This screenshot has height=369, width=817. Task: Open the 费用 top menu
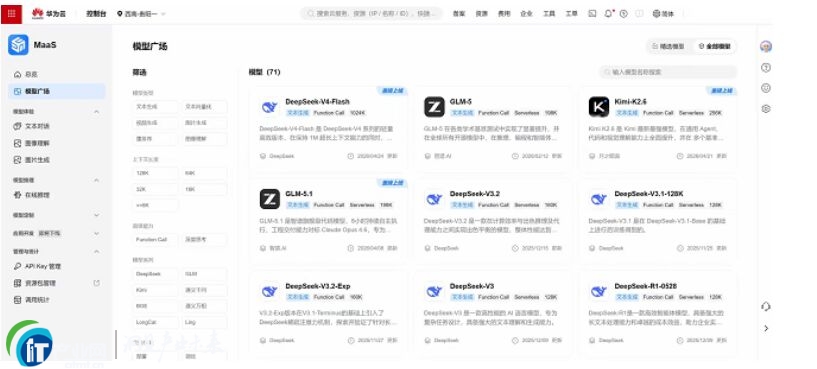click(x=503, y=14)
